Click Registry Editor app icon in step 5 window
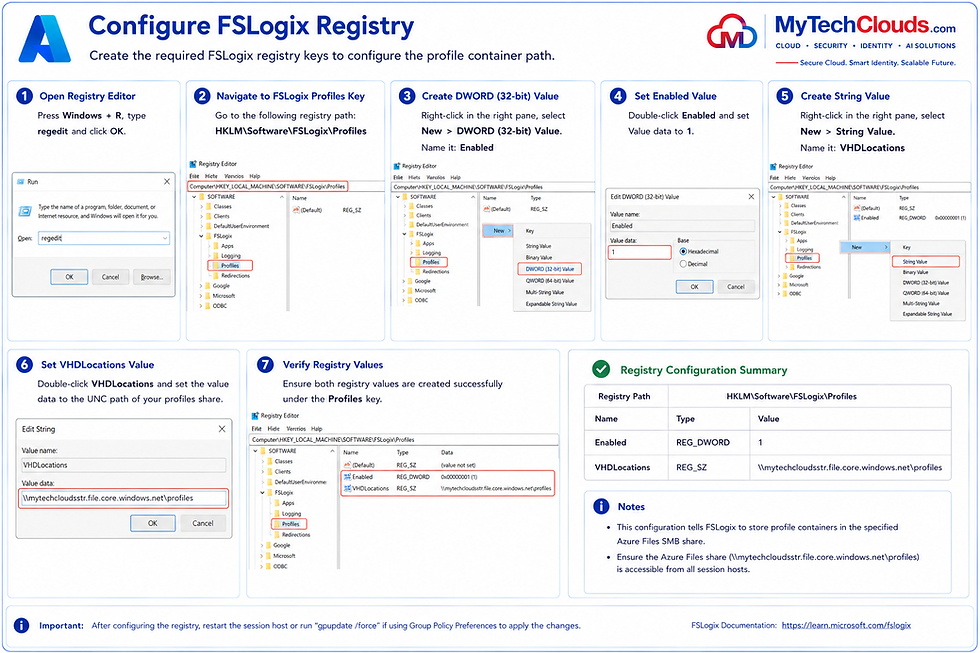The image size is (980, 653). tap(774, 166)
